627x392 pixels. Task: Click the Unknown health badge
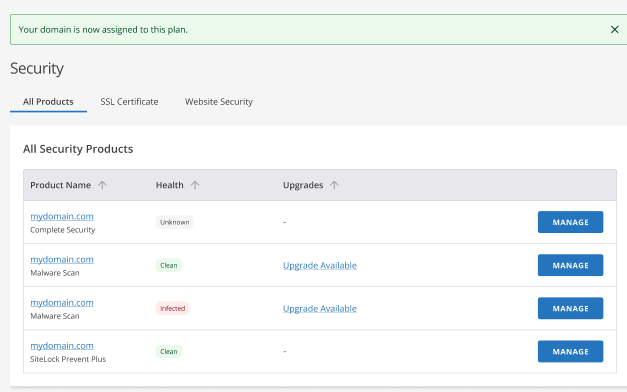[x=175, y=222]
